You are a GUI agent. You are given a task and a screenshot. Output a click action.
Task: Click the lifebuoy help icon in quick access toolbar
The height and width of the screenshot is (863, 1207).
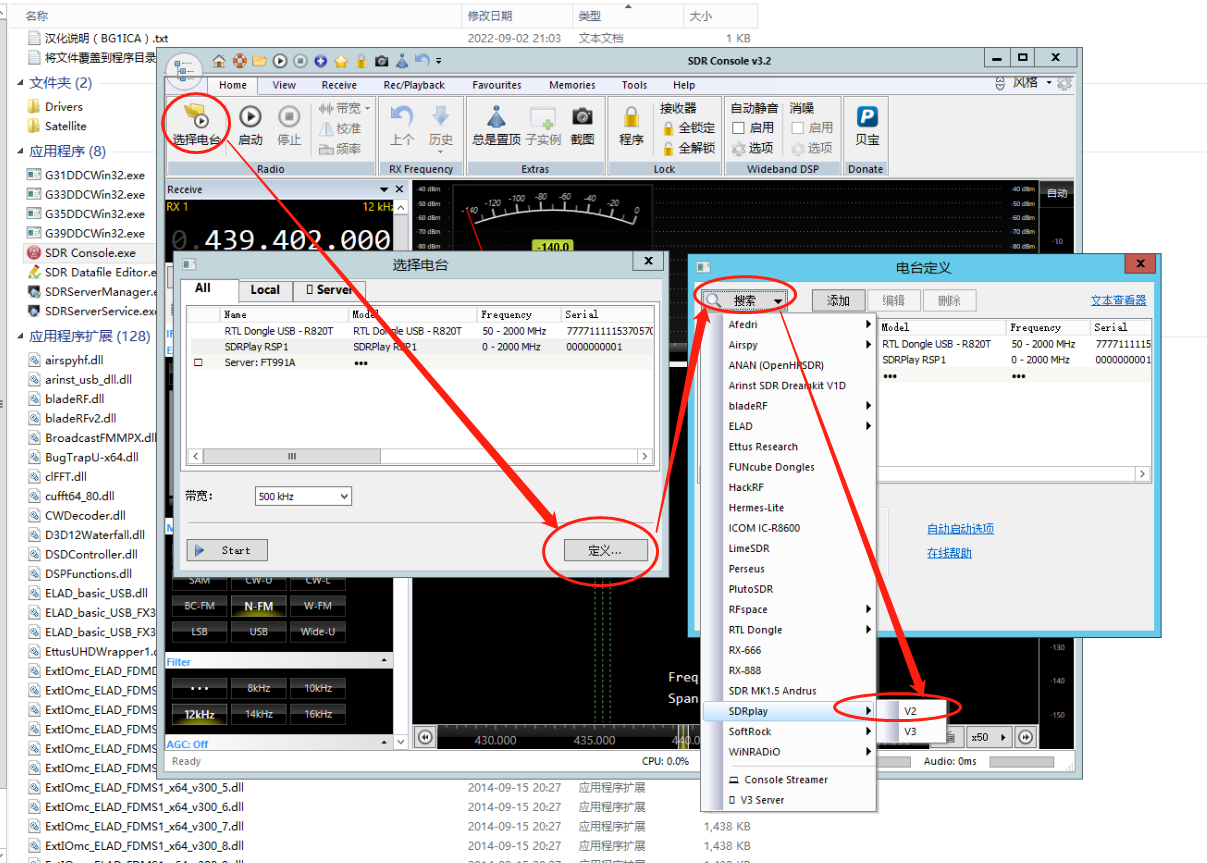(241, 61)
